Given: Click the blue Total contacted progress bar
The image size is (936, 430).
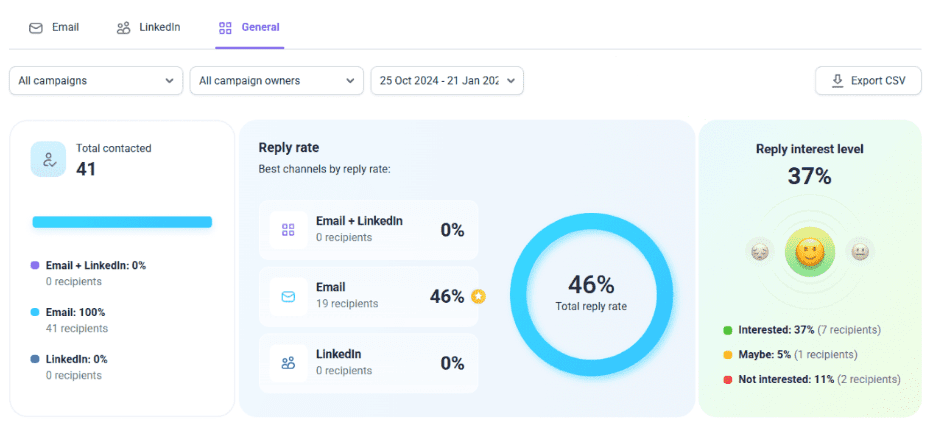Looking at the screenshot, I should click(122, 222).
